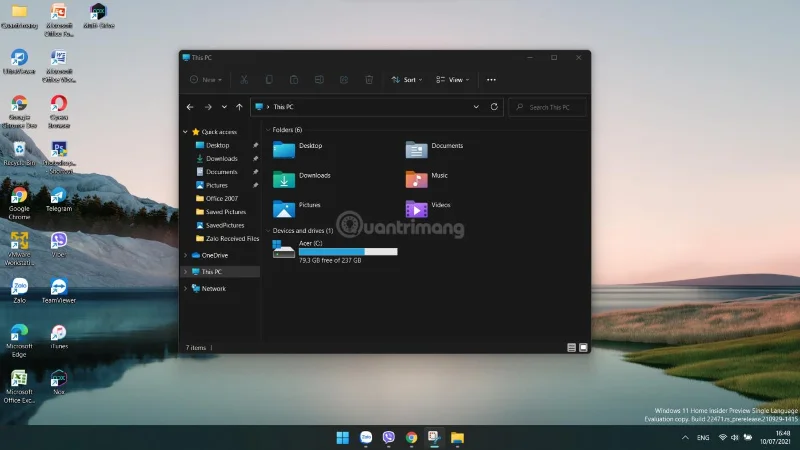Refresh the This PC view
This screenshot has width=800, height=450.
click(494, 107)
